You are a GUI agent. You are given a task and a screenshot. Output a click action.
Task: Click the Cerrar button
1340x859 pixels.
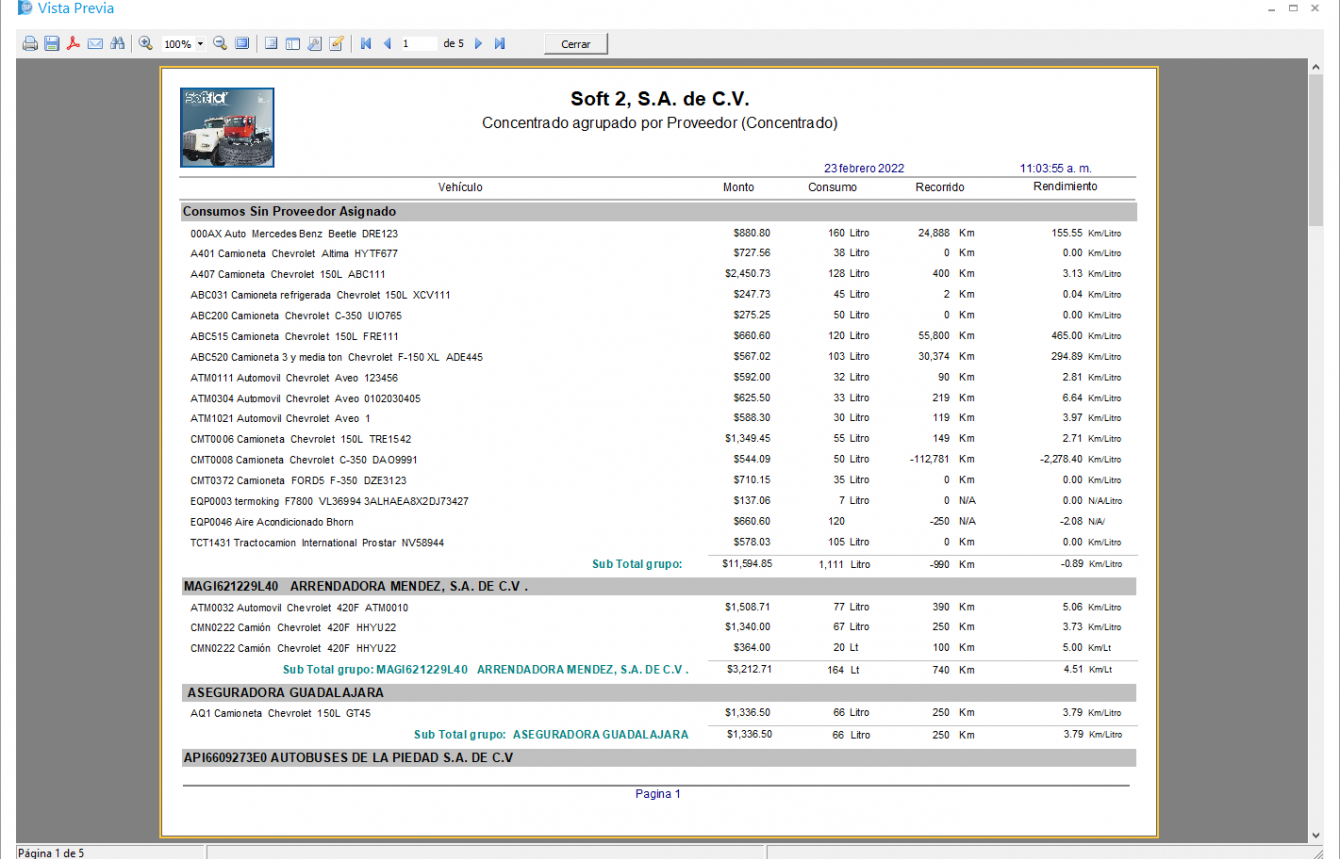(576, 44)
